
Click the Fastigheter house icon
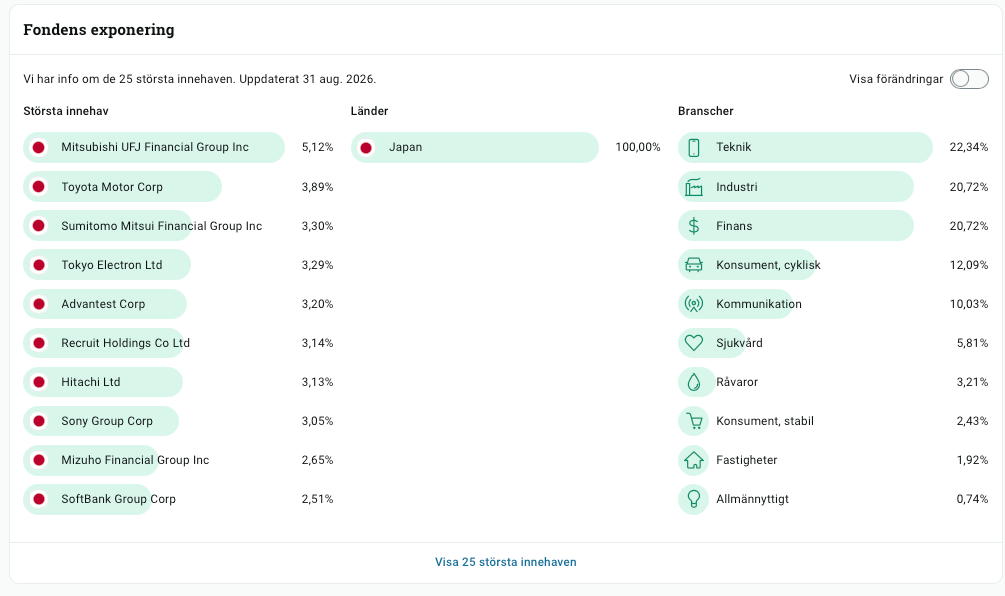(694, 460)
